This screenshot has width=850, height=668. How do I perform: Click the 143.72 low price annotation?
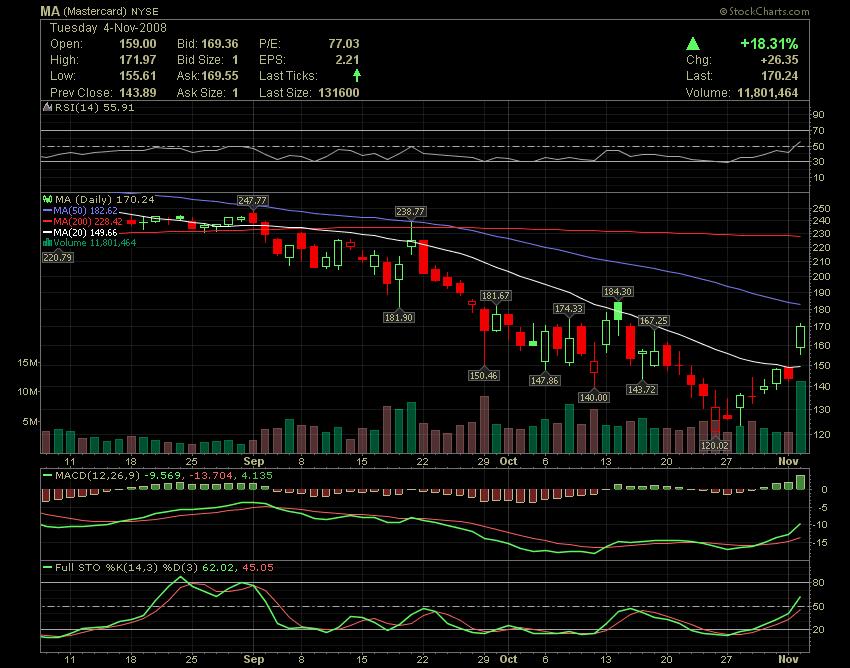642,389
